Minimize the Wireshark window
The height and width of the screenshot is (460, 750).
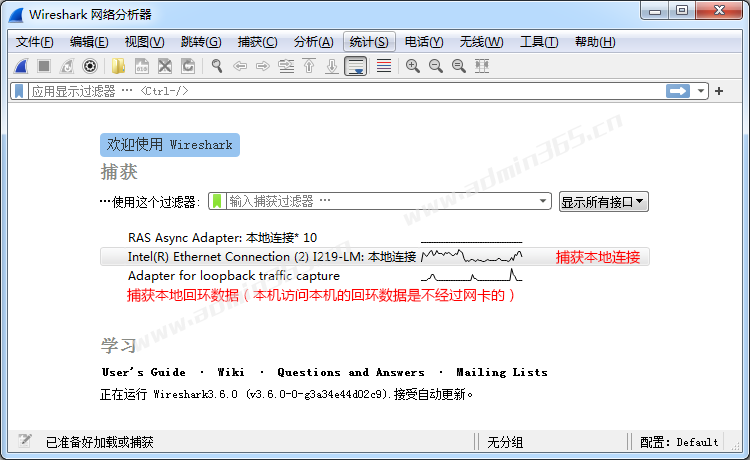[x=655, y=11]
